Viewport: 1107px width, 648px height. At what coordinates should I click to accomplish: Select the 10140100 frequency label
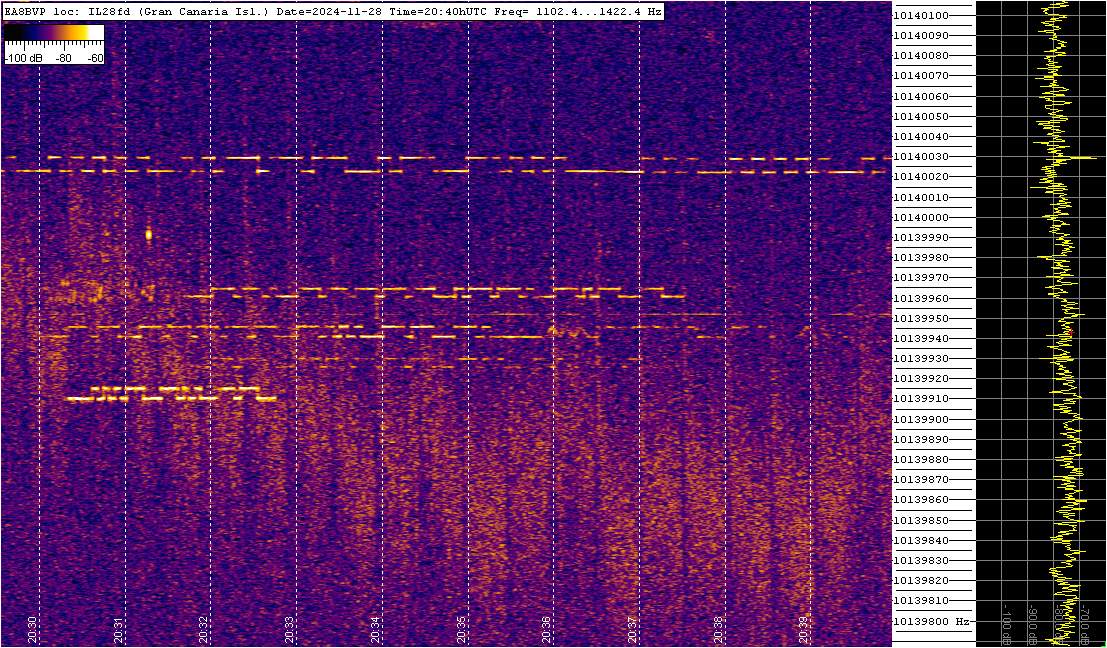pos(921,16)
